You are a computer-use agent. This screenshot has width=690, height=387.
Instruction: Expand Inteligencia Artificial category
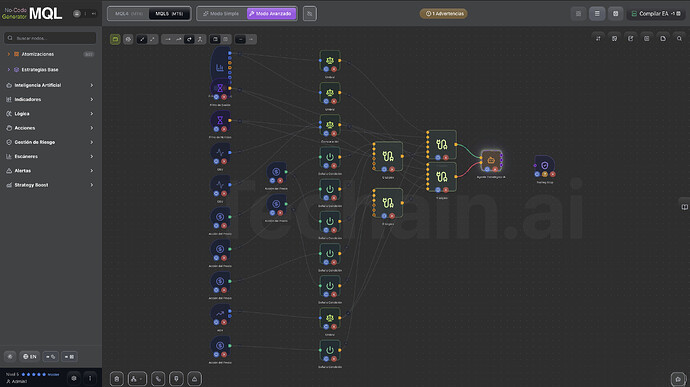(50, 85)
